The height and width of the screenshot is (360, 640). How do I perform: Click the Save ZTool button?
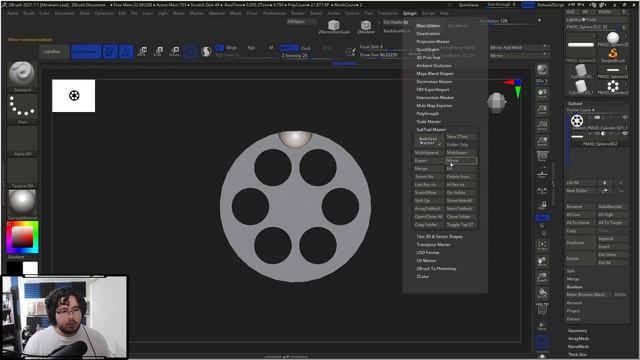[461, 137]
